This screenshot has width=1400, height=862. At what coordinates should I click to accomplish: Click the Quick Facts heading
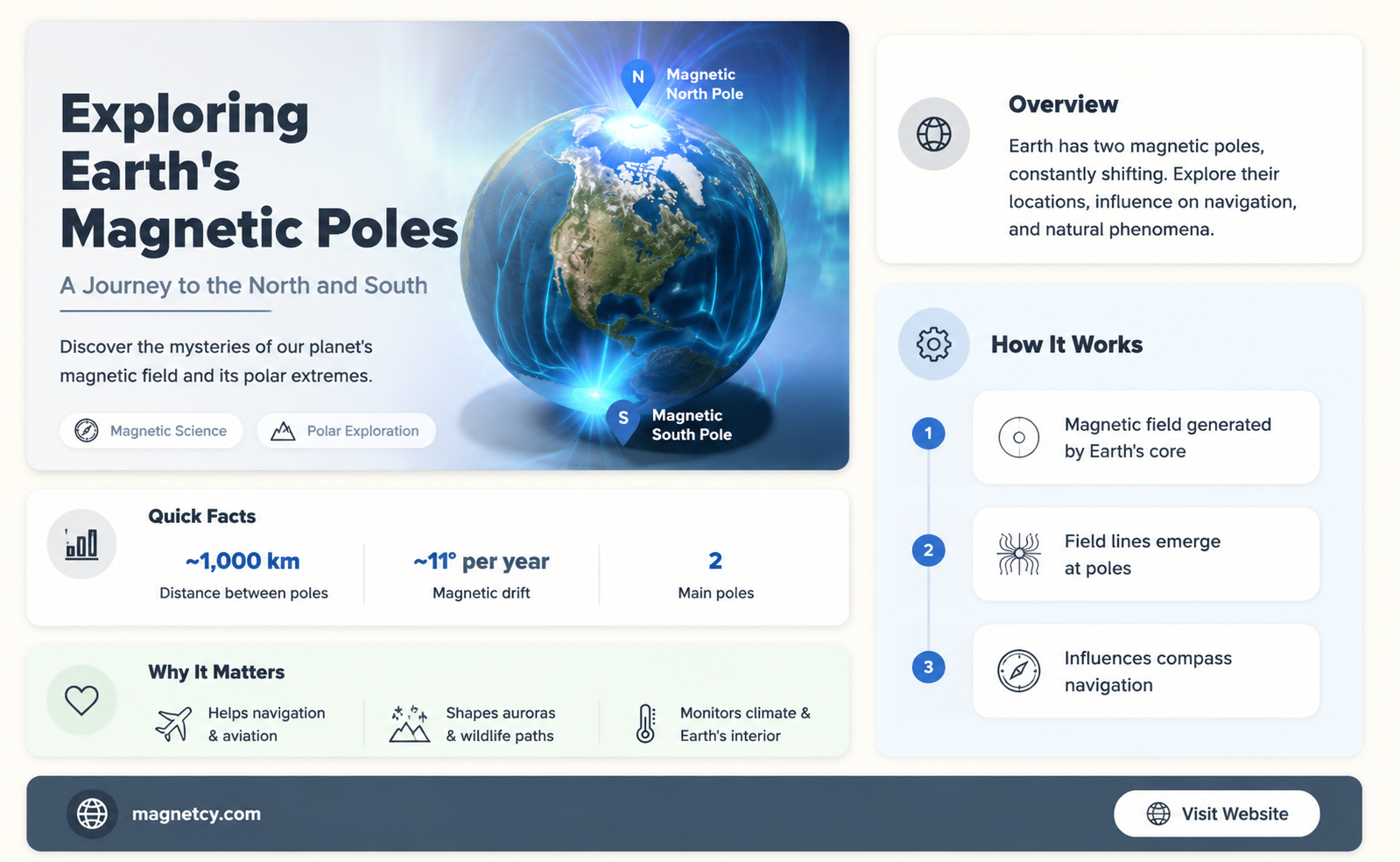pos(202,516)
